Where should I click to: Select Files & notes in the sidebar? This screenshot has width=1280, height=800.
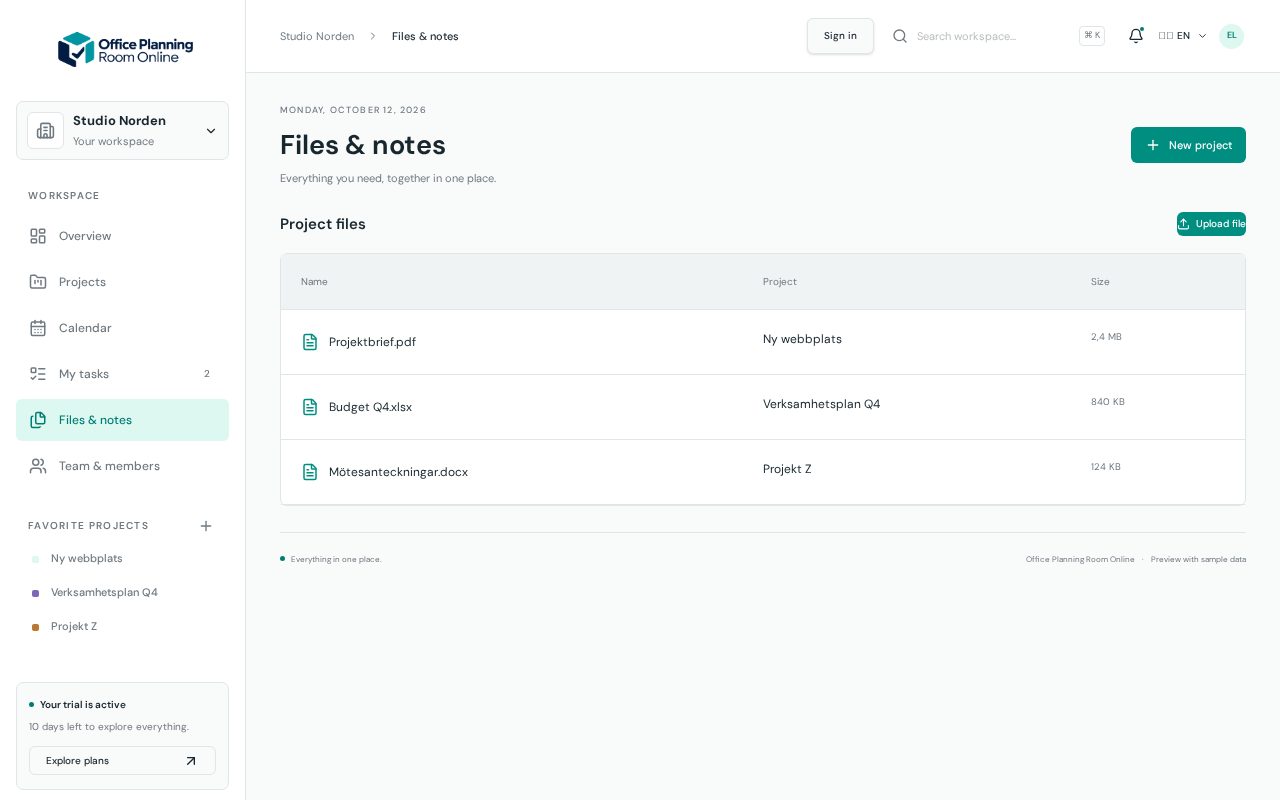pos(122,420)
